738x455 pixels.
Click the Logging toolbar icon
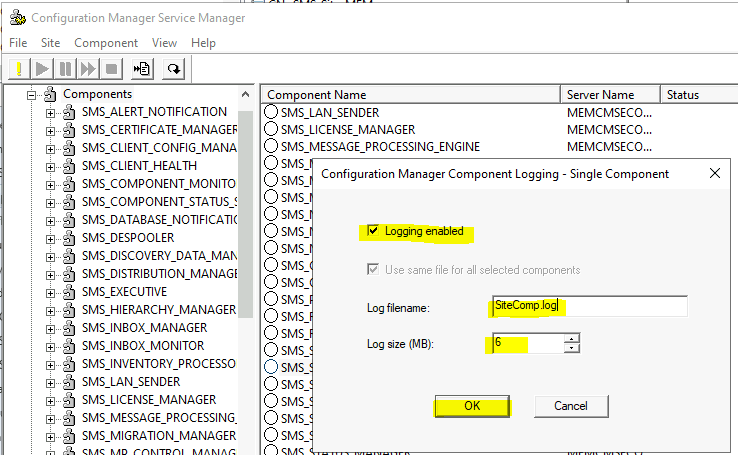(142, 69)
